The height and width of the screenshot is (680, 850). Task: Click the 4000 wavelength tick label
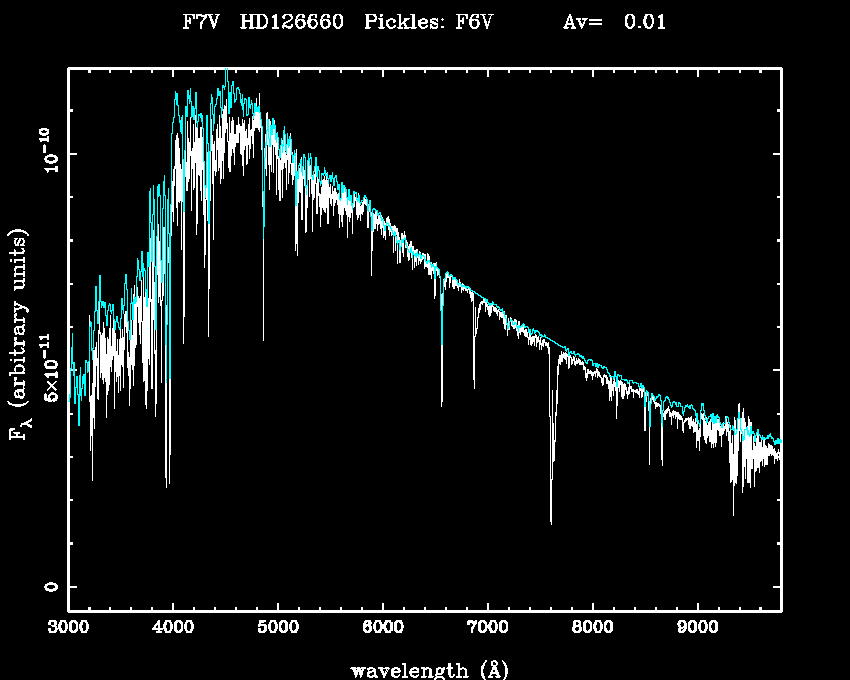tap(173, 629)
